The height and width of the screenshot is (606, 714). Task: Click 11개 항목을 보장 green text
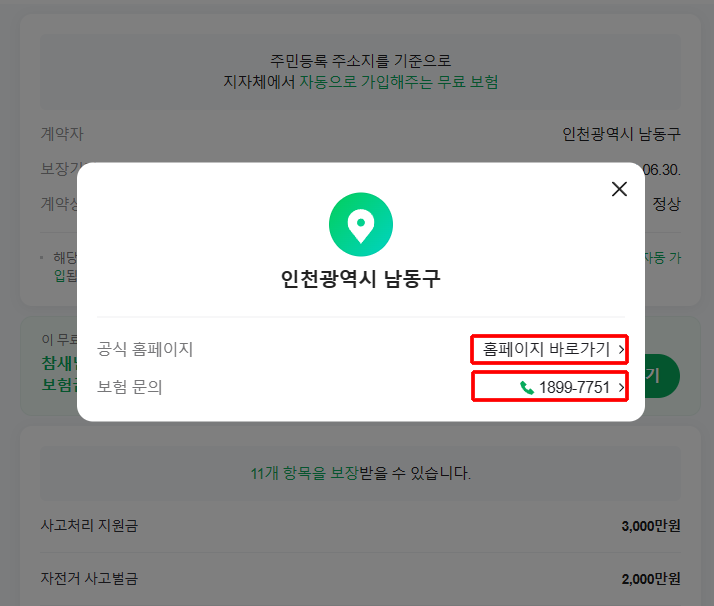(305, 473)
